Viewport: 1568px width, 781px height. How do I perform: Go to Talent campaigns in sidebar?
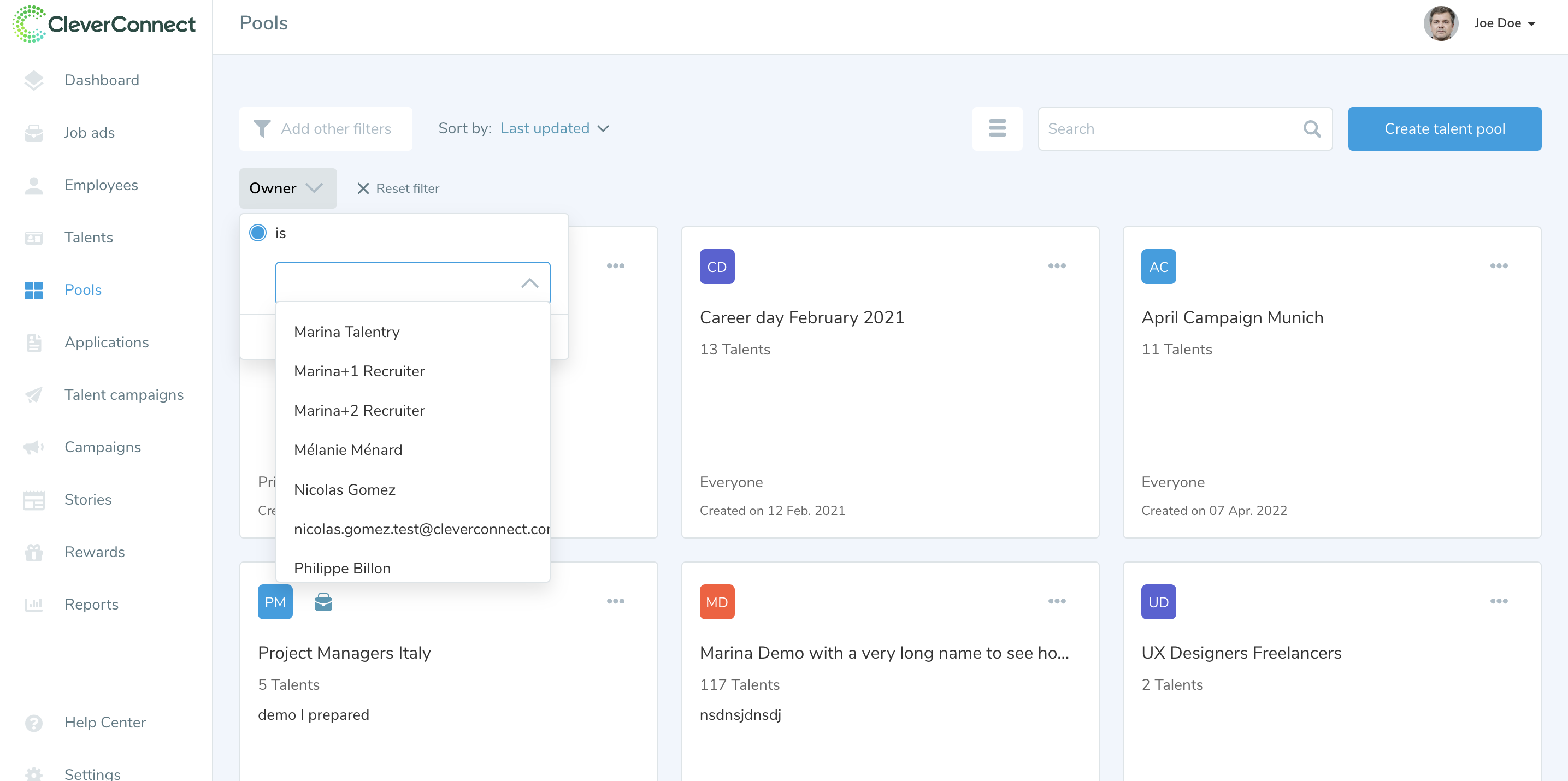pyautogui.click(x=123, y=394)
